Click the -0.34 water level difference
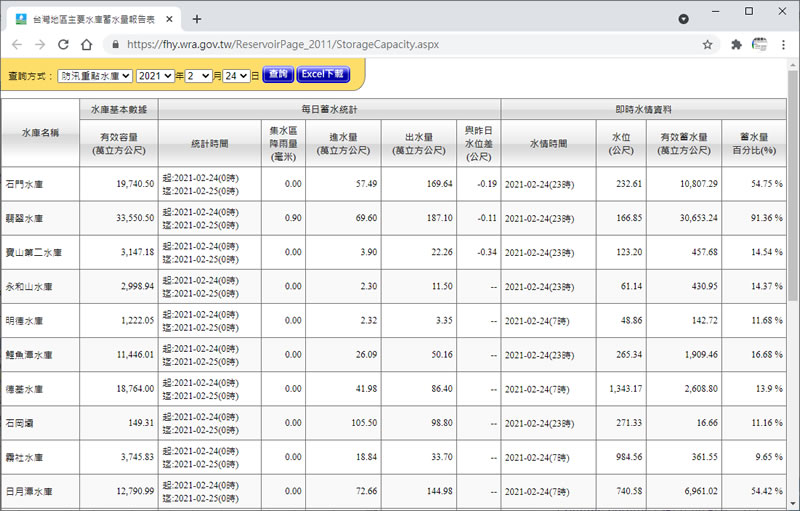The image size is (800, 511). click(x=487, y=252)
